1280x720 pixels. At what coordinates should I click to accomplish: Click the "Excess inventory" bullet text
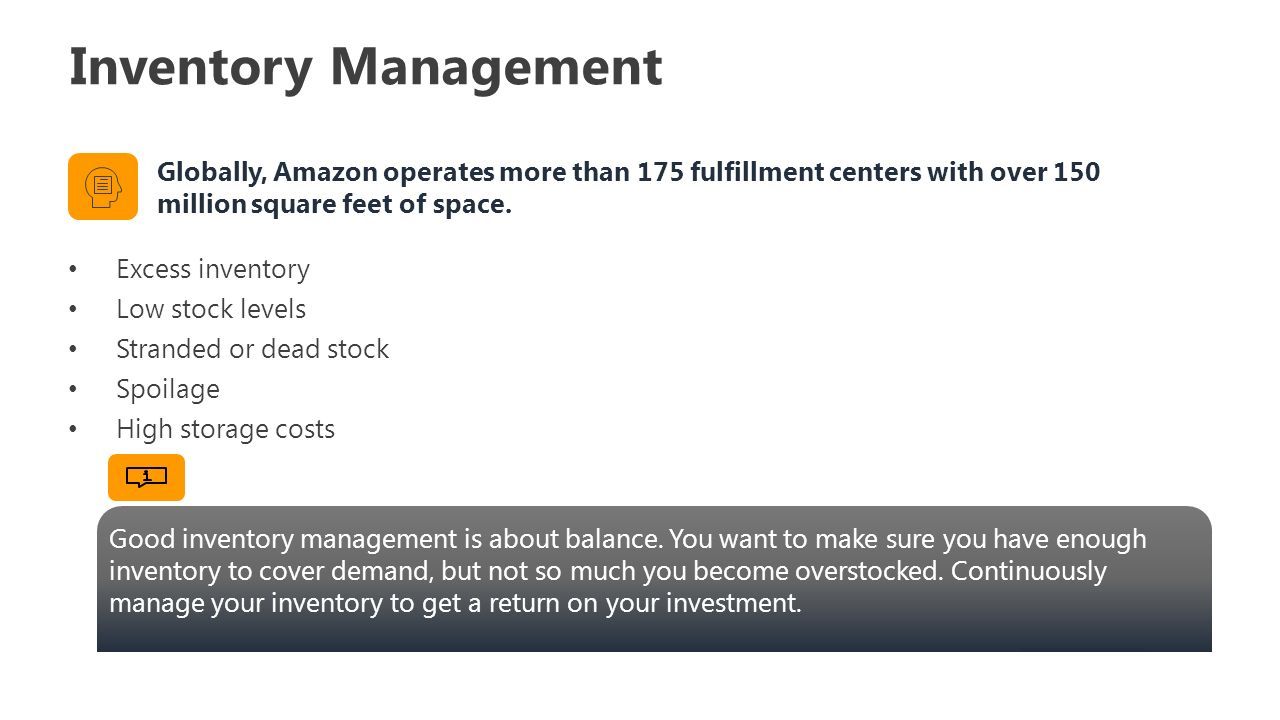[x=213, y=269]
